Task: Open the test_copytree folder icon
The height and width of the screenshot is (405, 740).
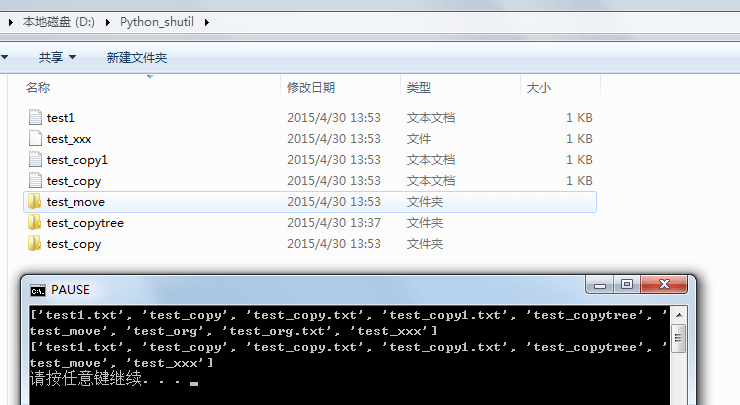Action: point(35,223)
